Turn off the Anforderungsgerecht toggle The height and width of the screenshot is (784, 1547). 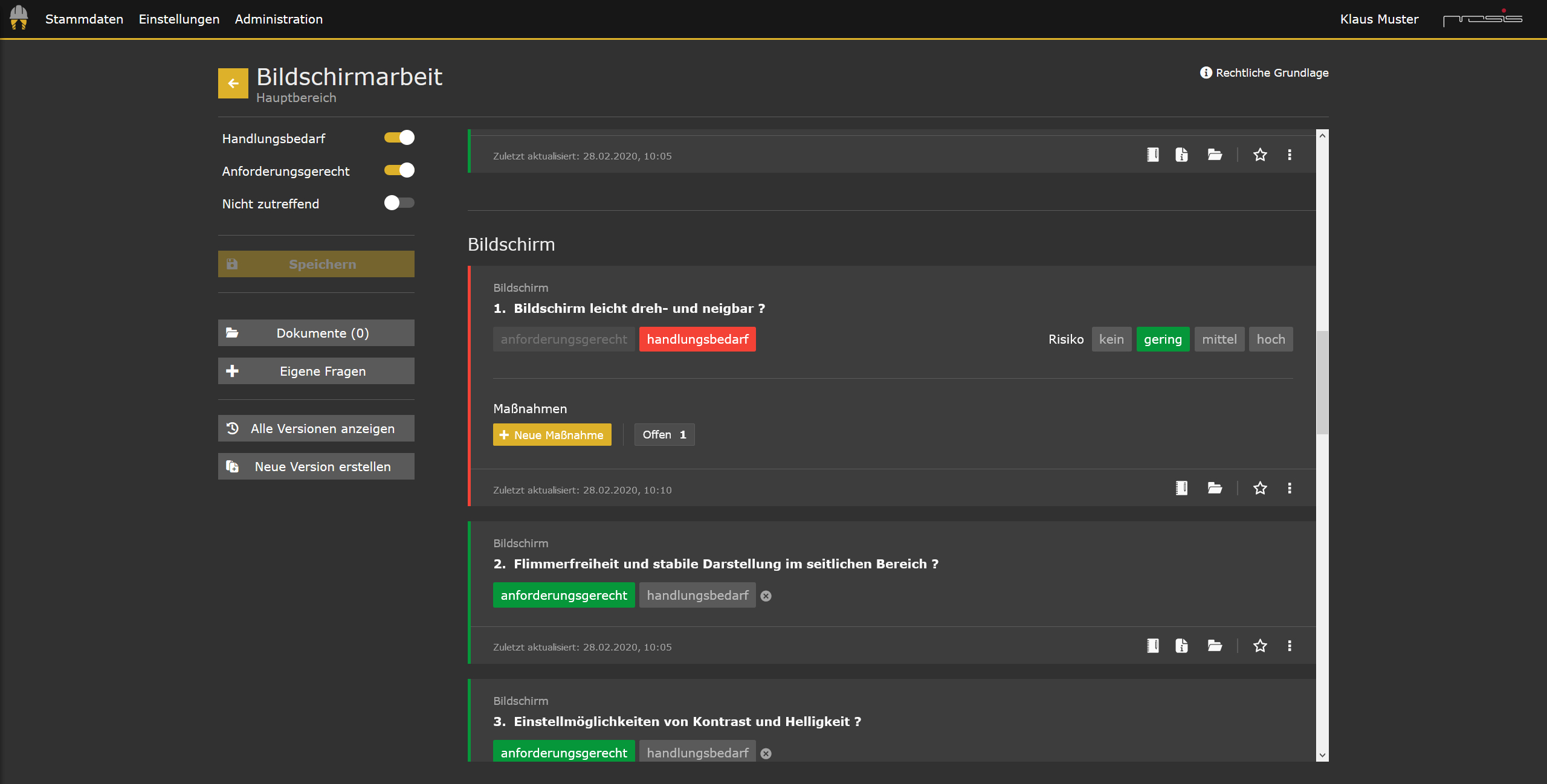399,170
